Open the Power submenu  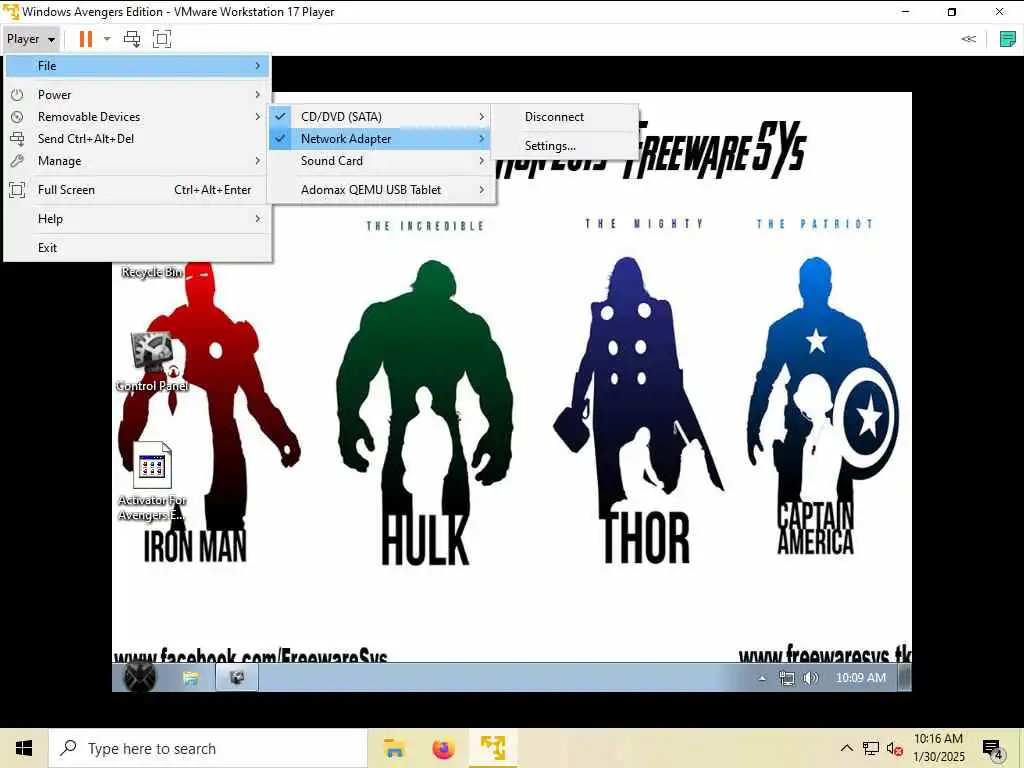coord(138,95)
